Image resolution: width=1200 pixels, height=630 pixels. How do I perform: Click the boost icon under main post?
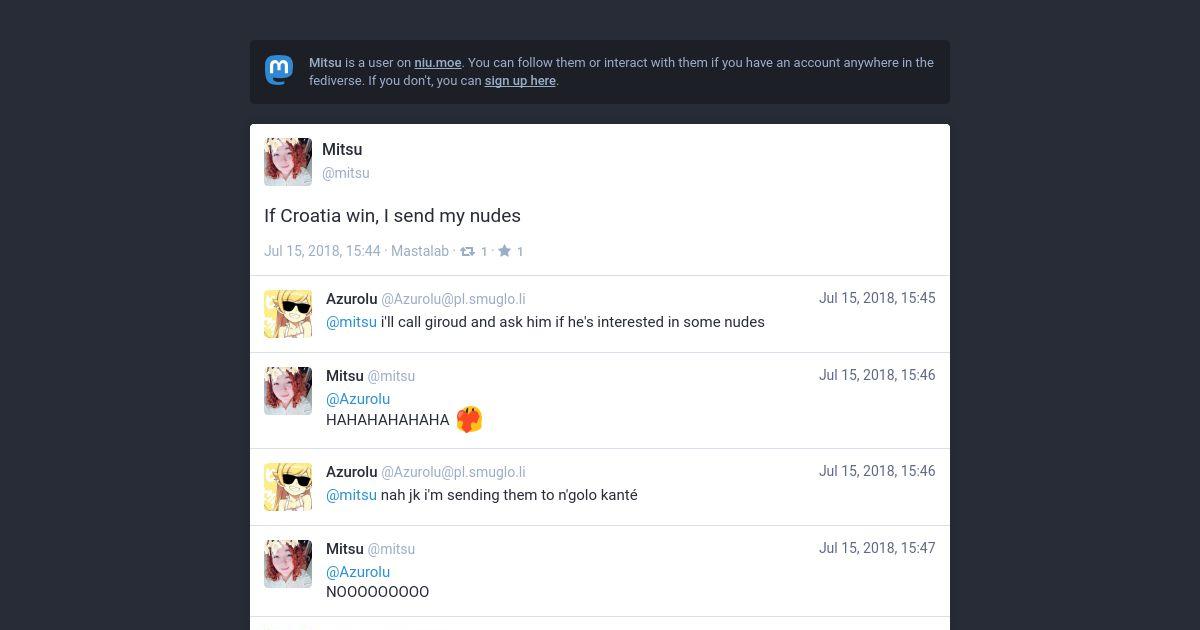point(467,251)
